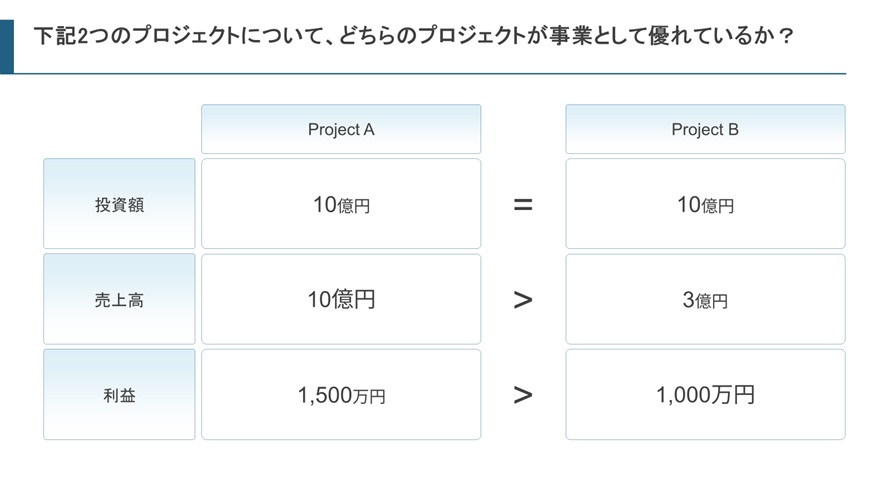Viewport: 890px width, 500px height.
Task: Select the Project B column header
Action: point(705,129)
